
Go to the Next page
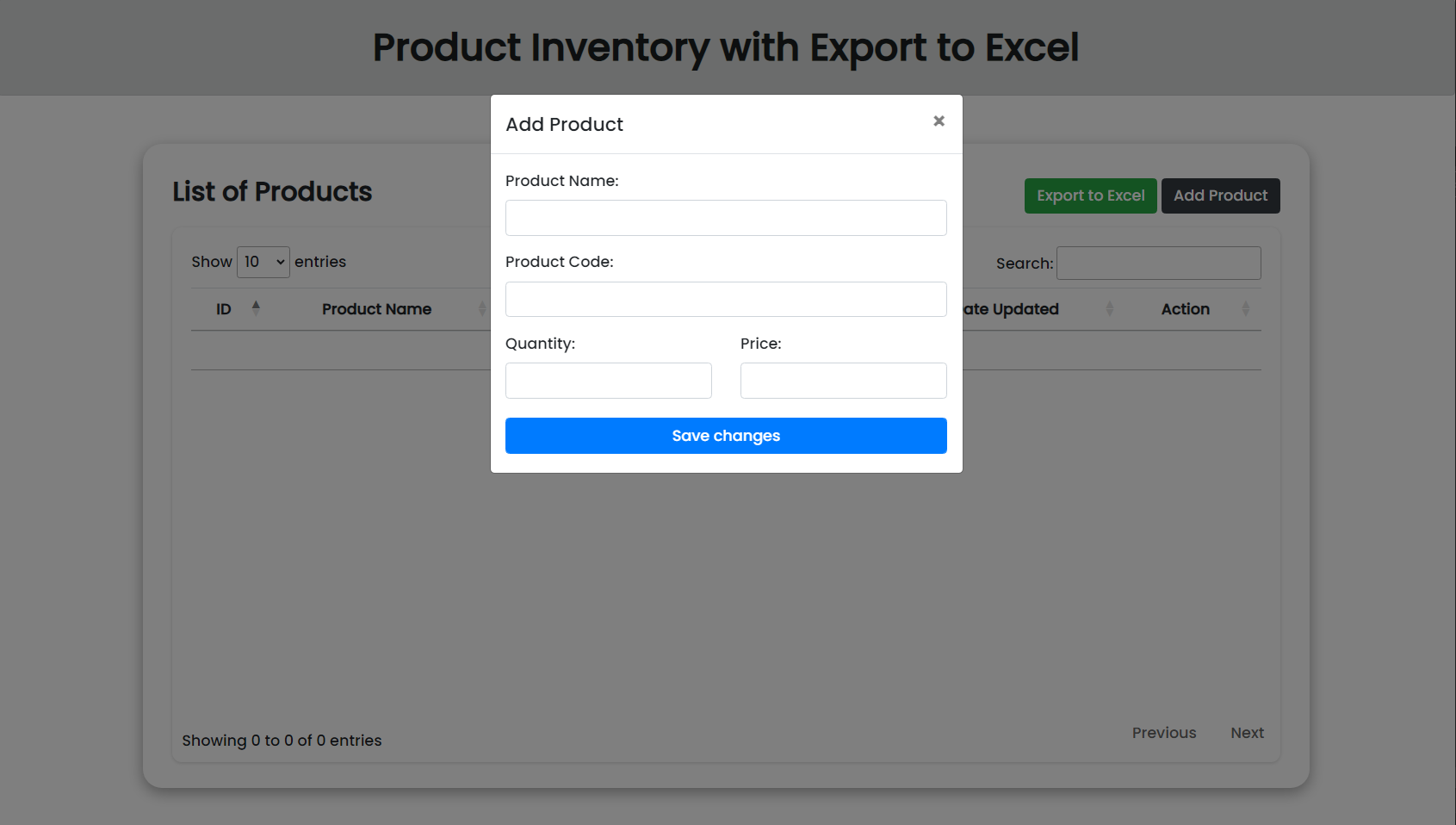(1247, 733)
